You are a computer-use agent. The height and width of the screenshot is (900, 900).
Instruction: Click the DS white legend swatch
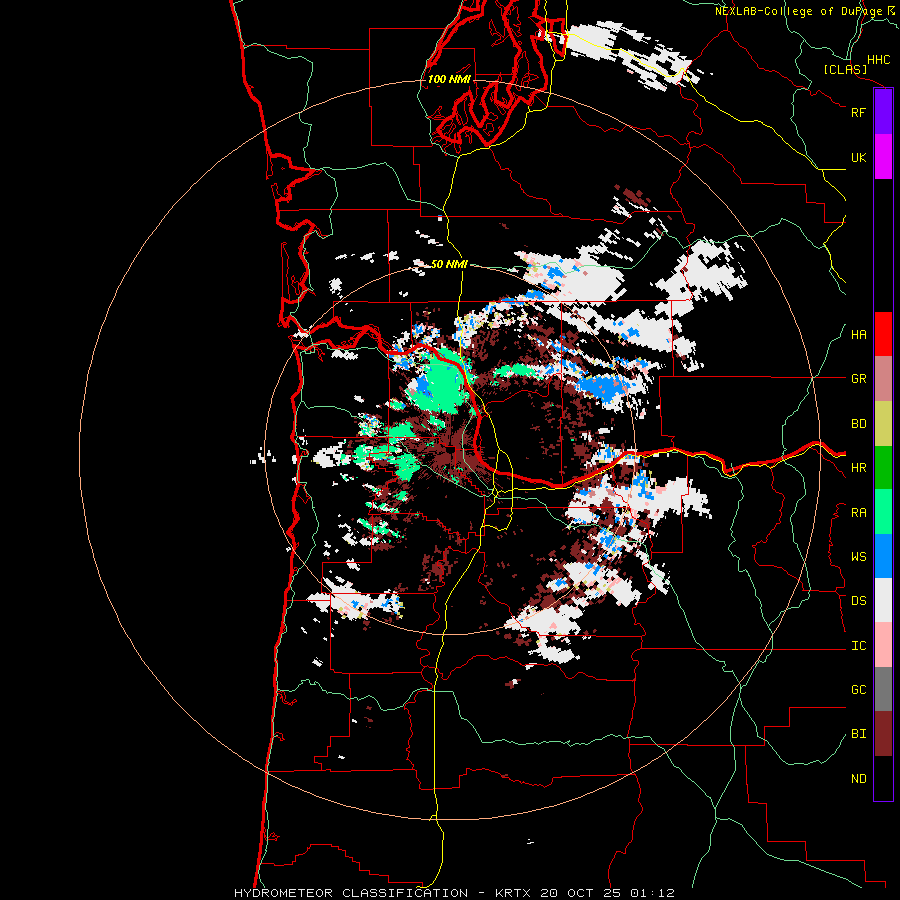[883, 600]
